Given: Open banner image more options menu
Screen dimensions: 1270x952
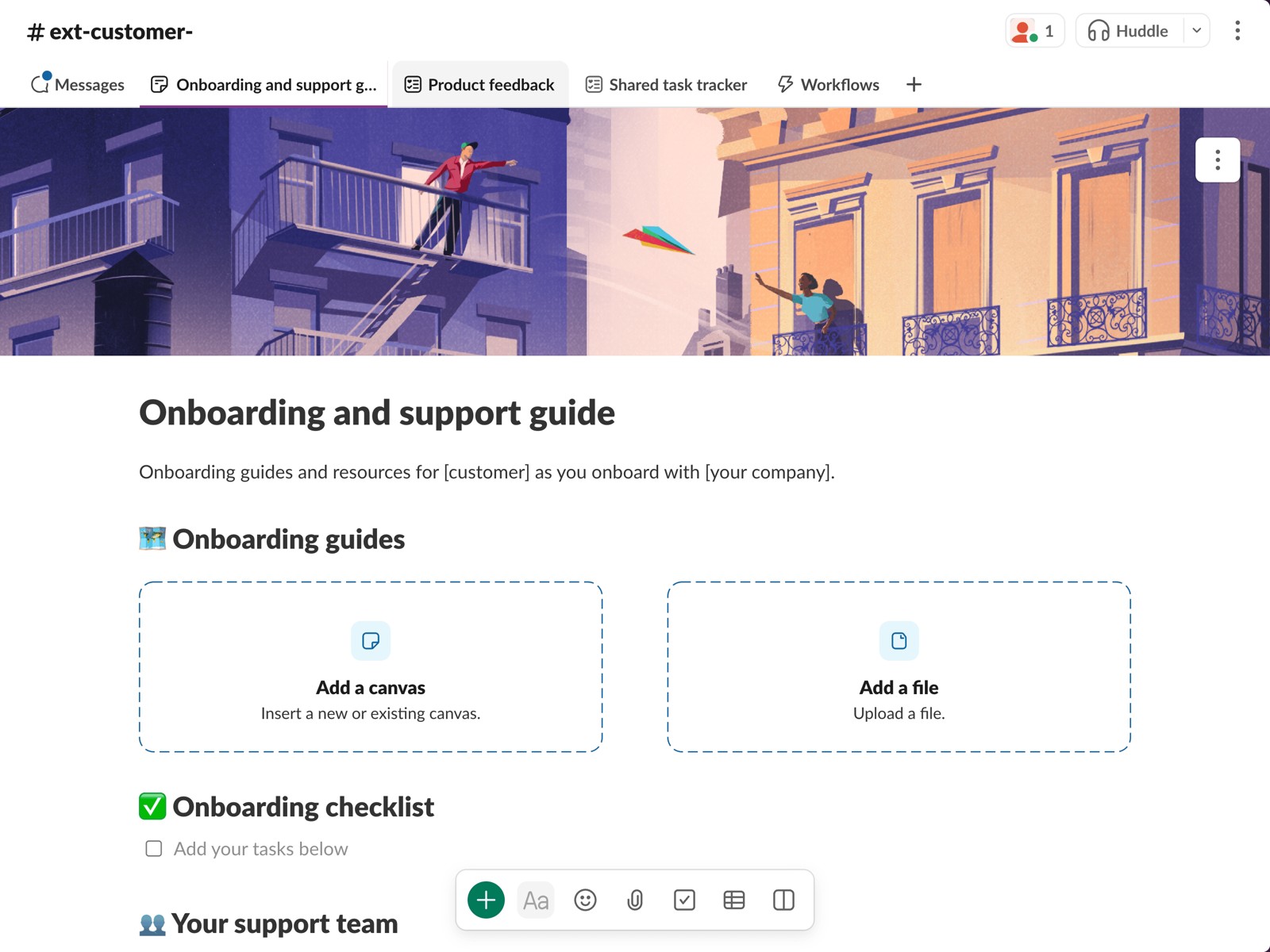Looking at the screenshot, I should click(x=1217, y=160).
